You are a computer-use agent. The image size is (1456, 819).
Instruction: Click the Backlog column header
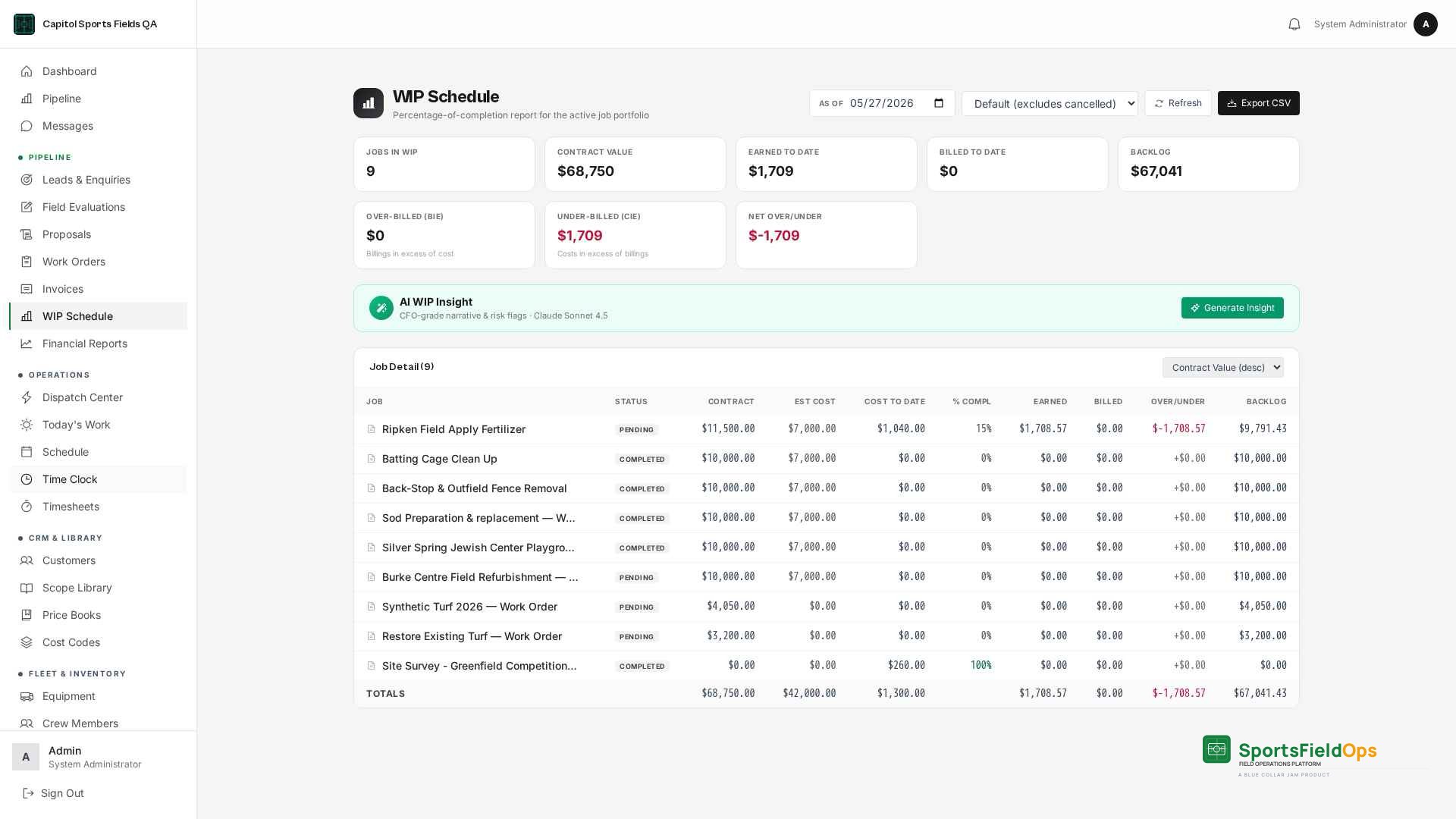pos(1266,402)
